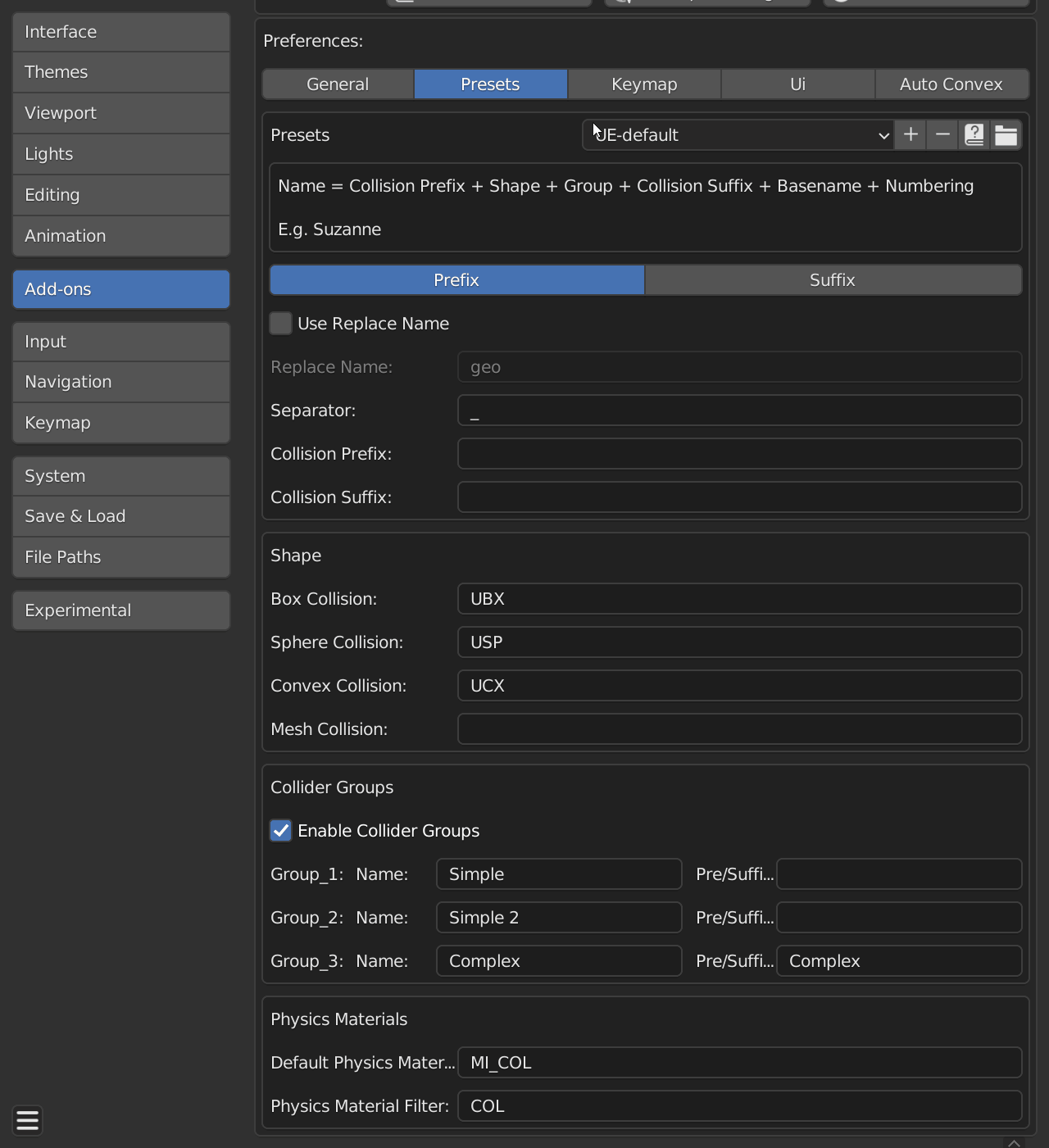1049x1148 pixels.
Task: Open the UE-default presets dropdown
Action: coord(738,135)
